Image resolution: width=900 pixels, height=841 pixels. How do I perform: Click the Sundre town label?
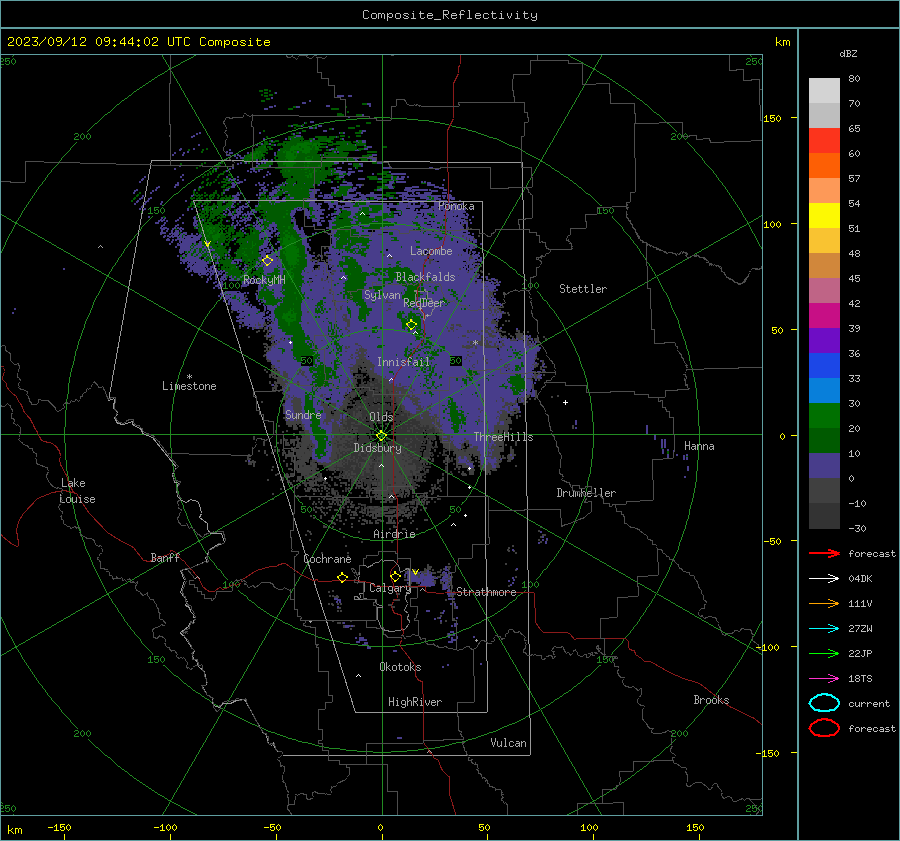pos(303,414)
